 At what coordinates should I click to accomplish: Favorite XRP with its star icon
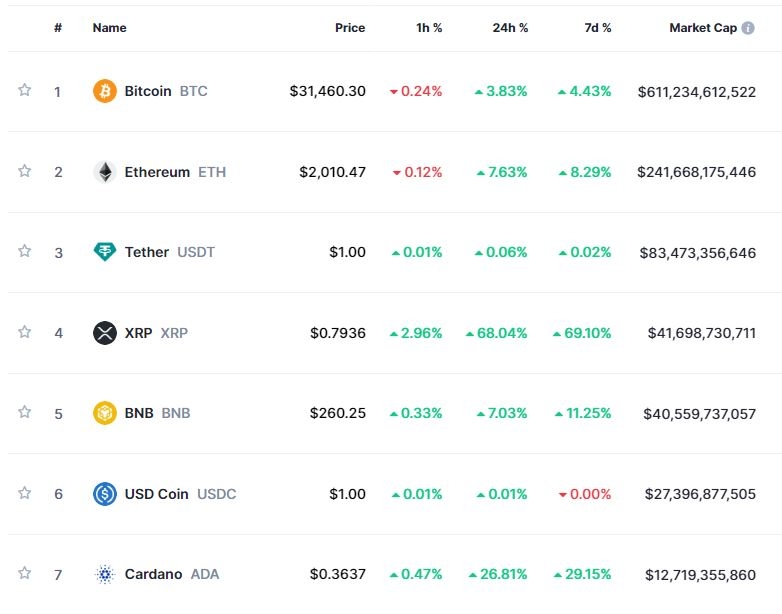click(x=25, y=332)
